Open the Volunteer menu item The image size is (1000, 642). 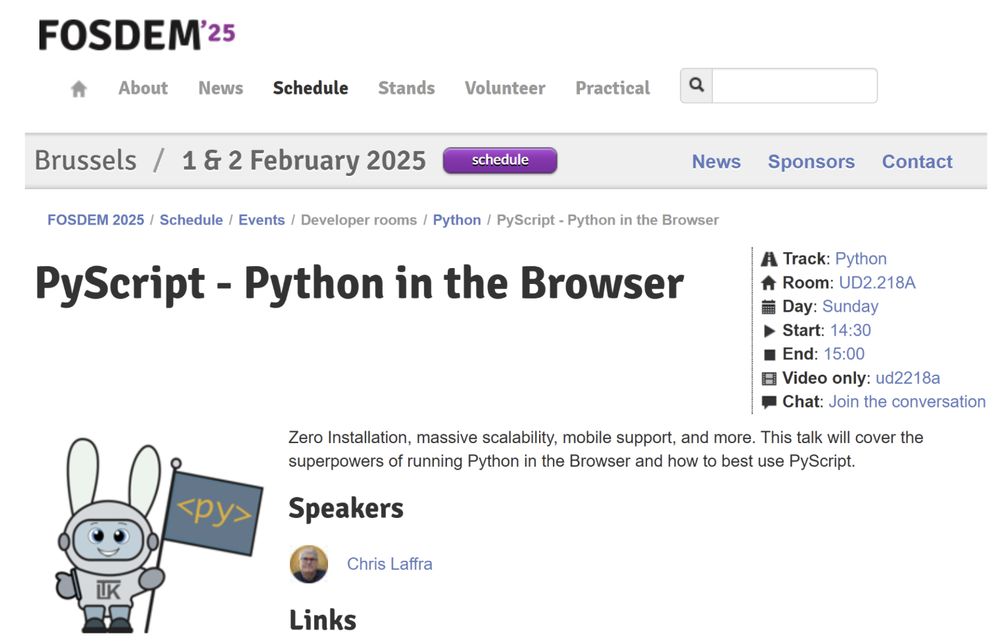[505, 88]
